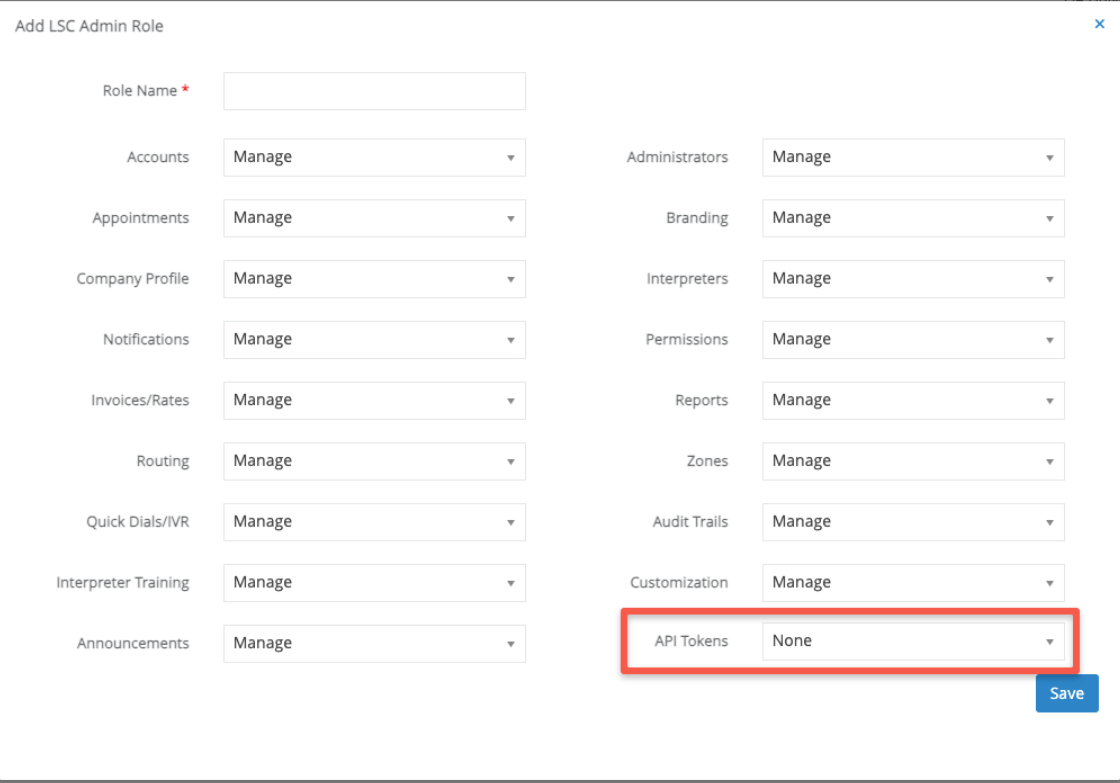Viewport: 1120px width, 783px height.
Task: Open the Quick Dials/IVR dropdown
Action: [x=374, y=522]
